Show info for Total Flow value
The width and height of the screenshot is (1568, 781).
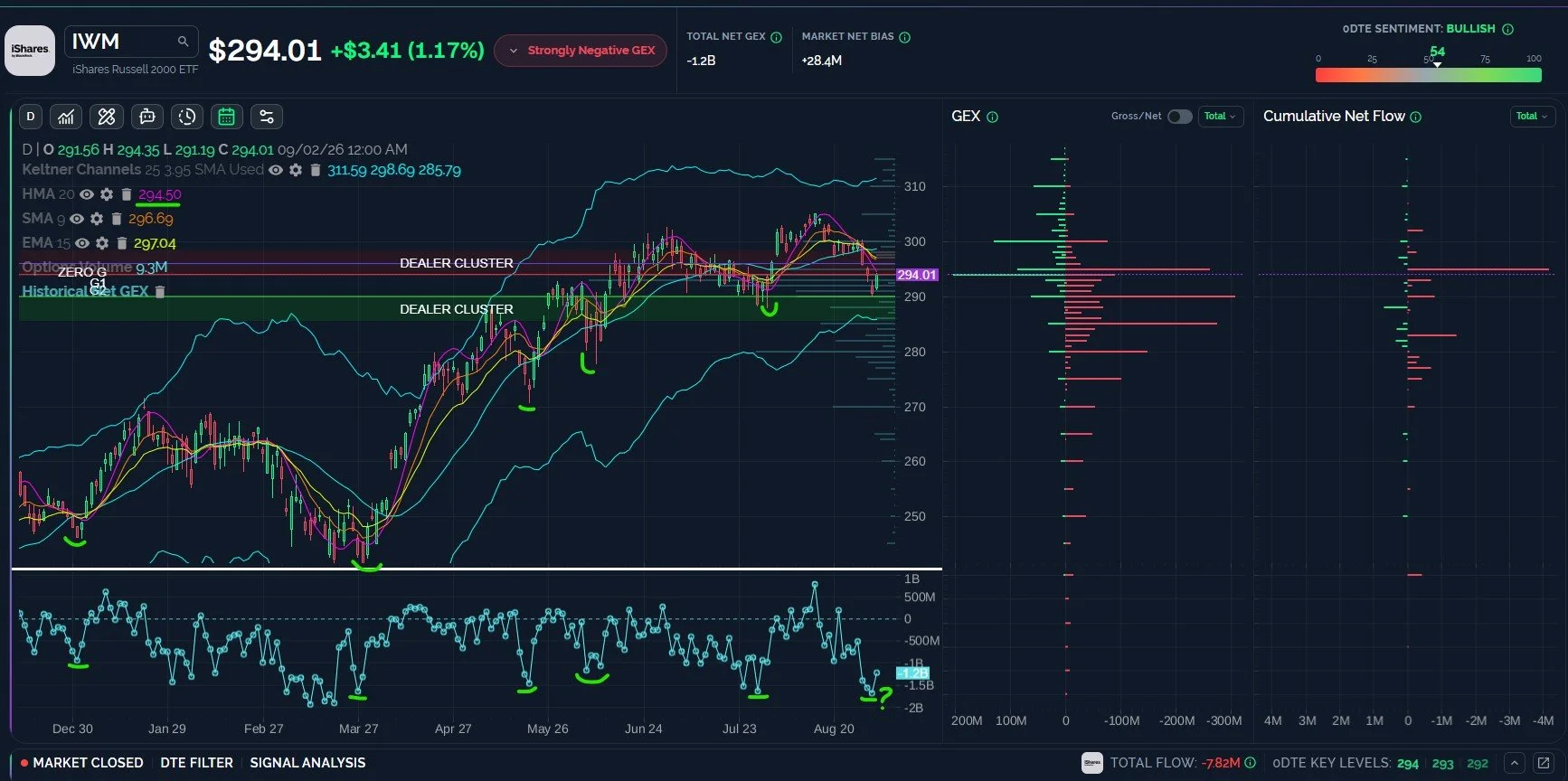click(1250, 763)
